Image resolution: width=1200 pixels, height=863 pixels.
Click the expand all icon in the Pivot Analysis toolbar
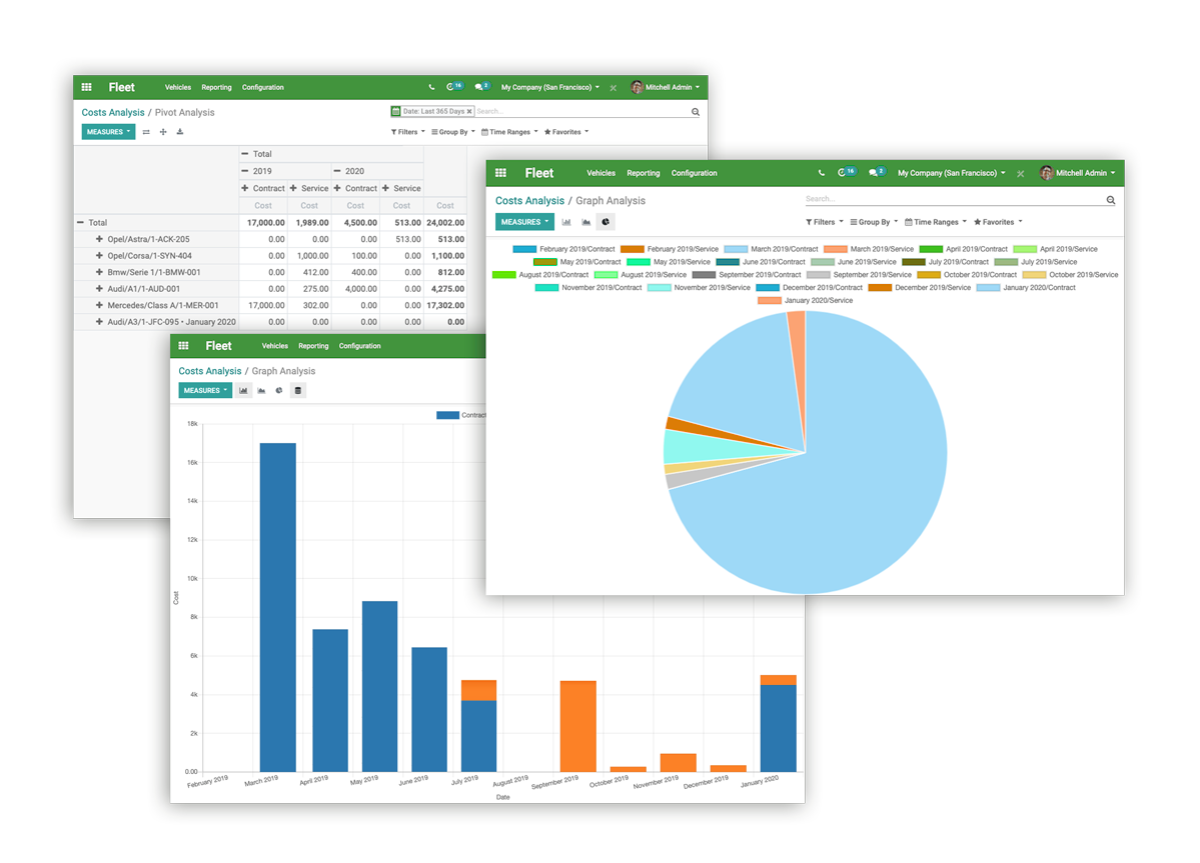pos(163,131)
